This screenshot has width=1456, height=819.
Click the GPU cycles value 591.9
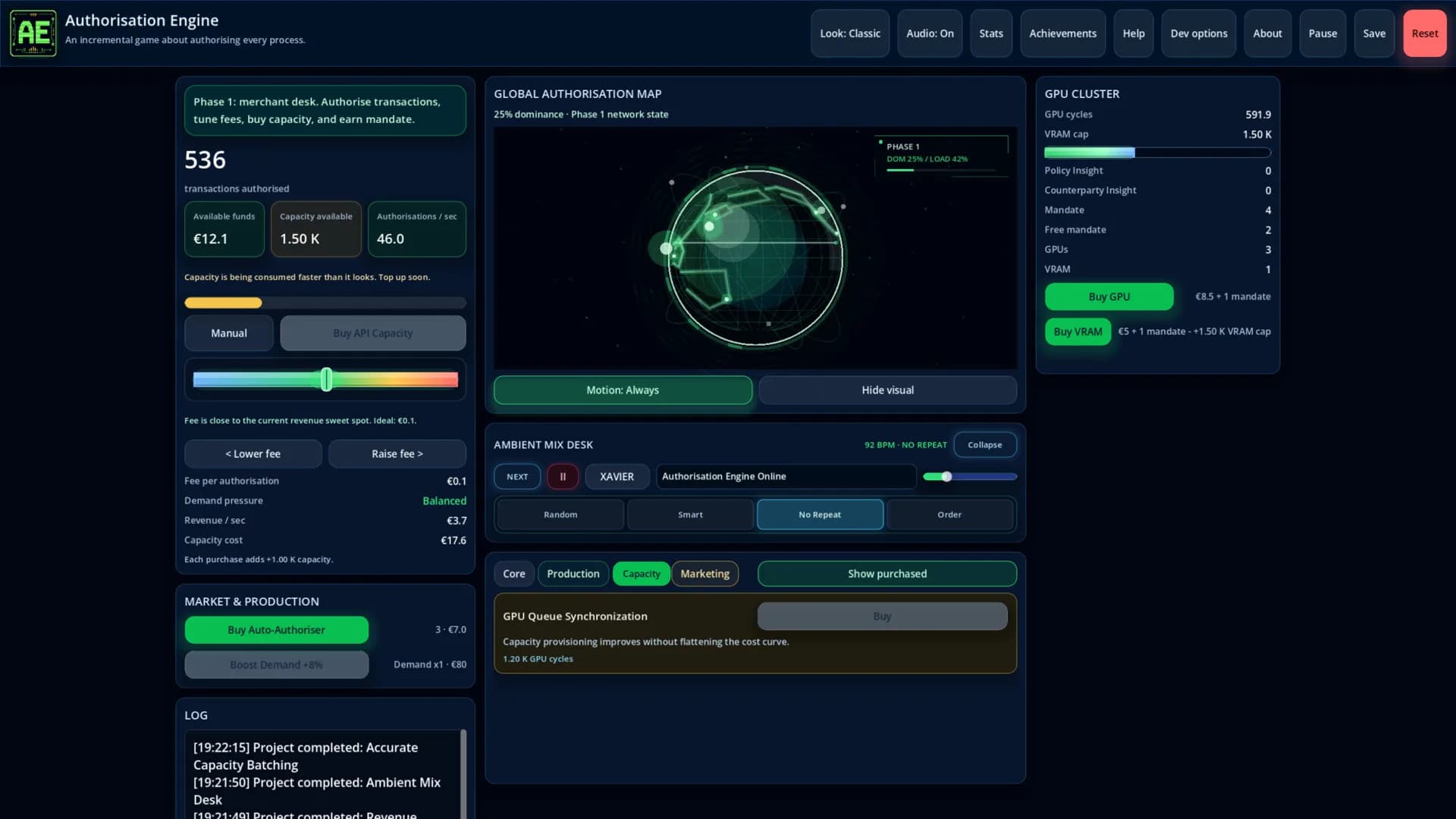click(x=1258, y=115)
